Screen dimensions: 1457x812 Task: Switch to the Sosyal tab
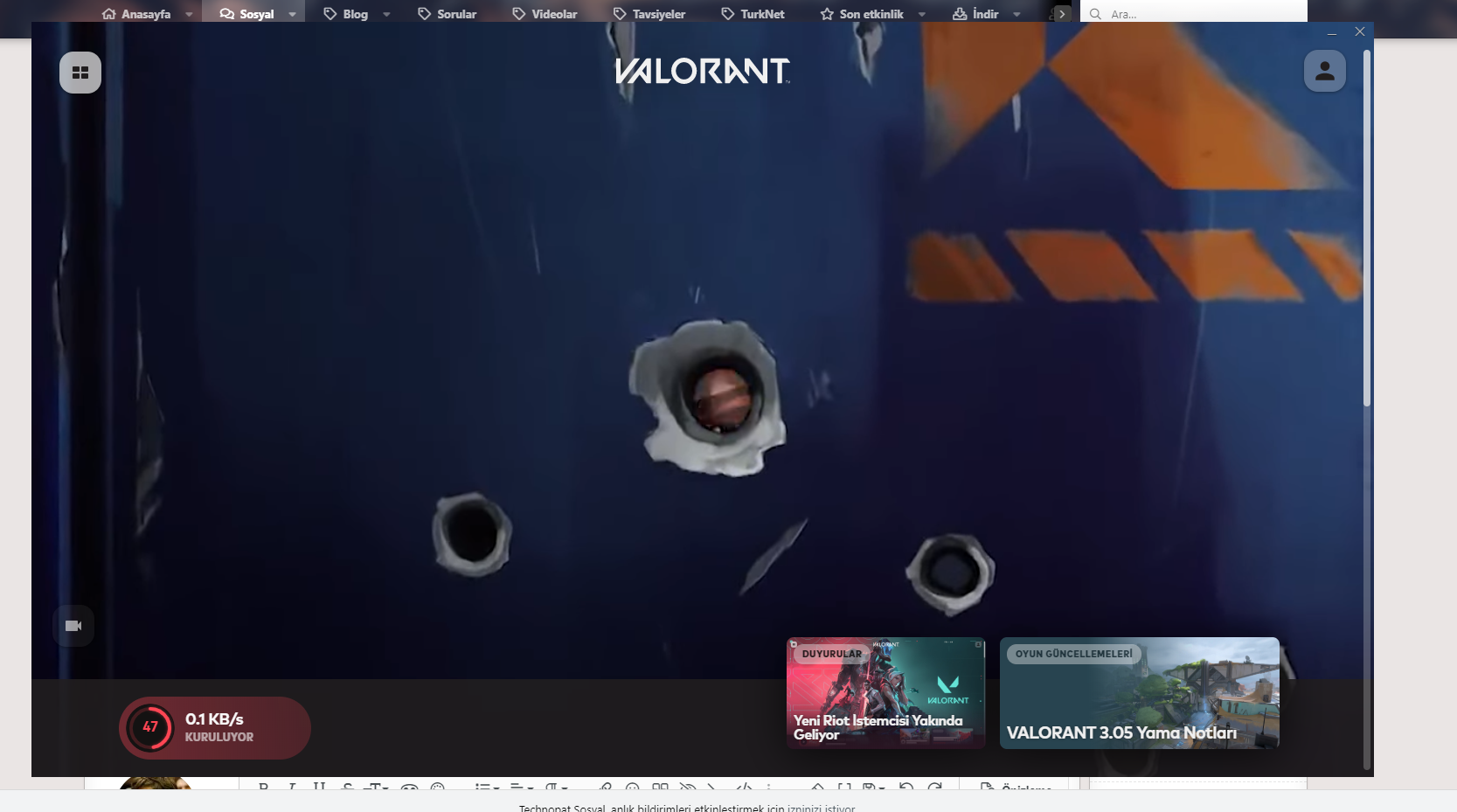click(x=247, y=14)
